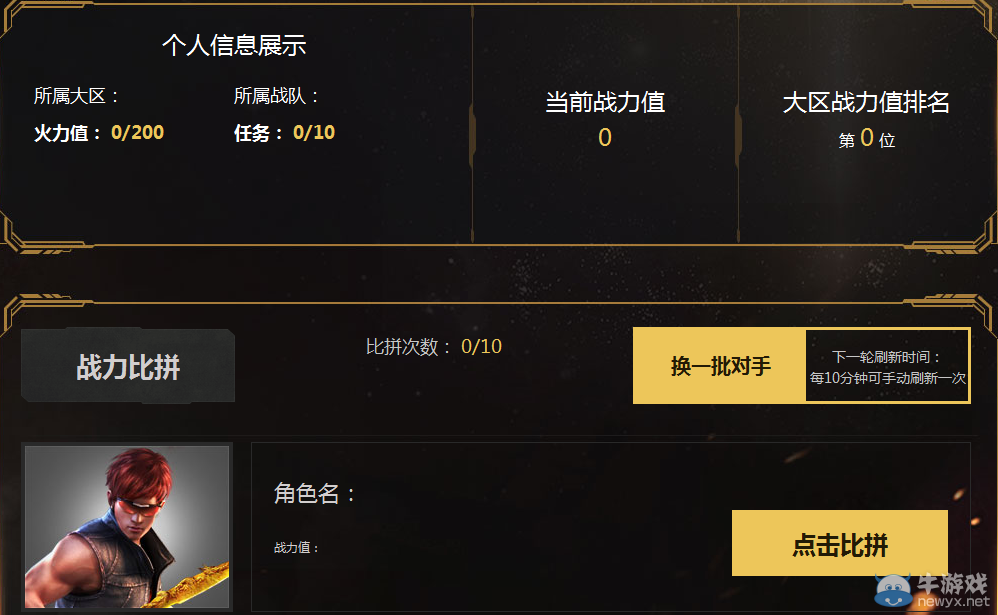Screen dimensions: 998x615
Task: Click the 当前战力值 value showing 0
Action: 603,138
